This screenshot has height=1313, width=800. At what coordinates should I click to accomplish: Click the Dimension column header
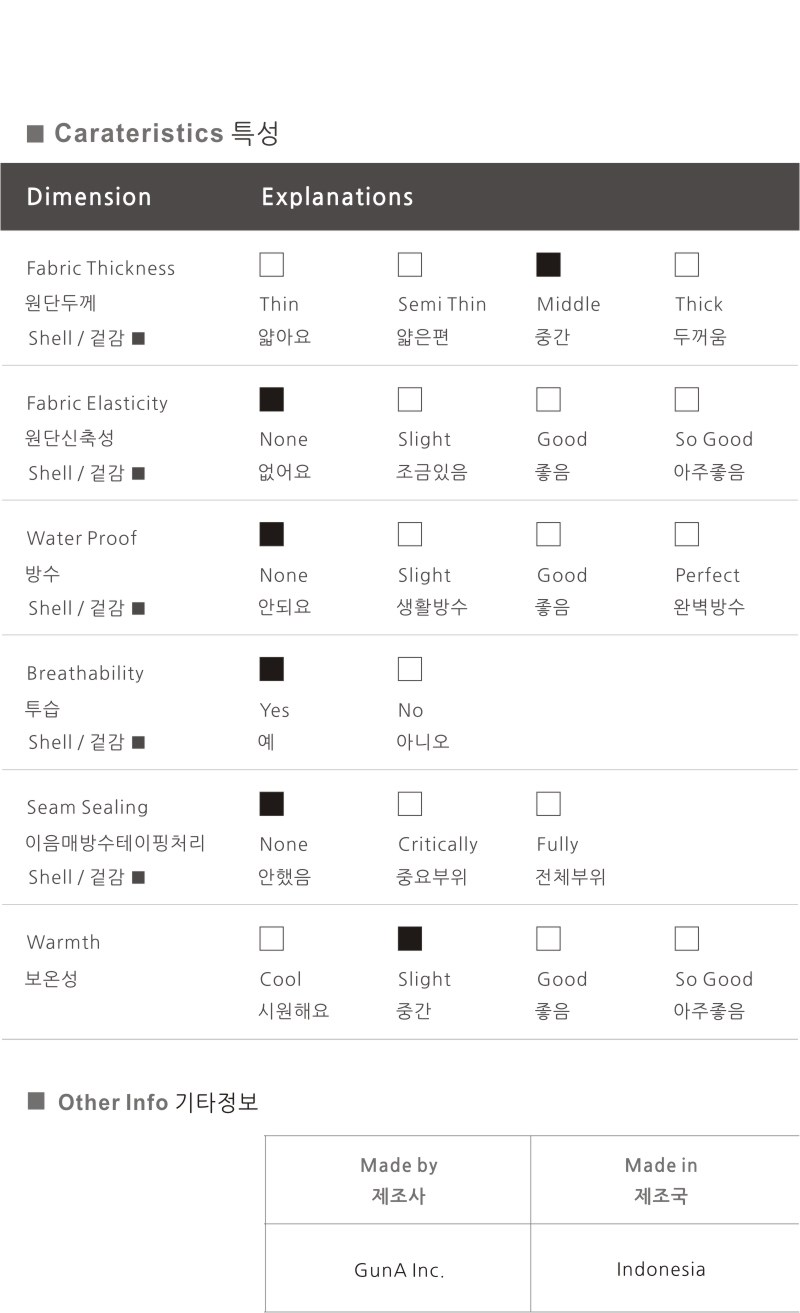point(89,197)
